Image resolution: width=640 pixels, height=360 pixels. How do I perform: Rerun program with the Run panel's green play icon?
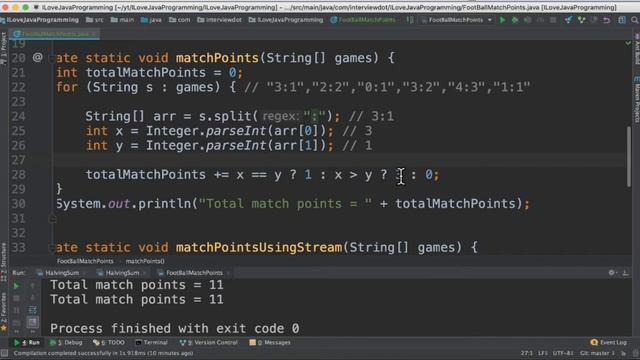[x=16, y=286]
